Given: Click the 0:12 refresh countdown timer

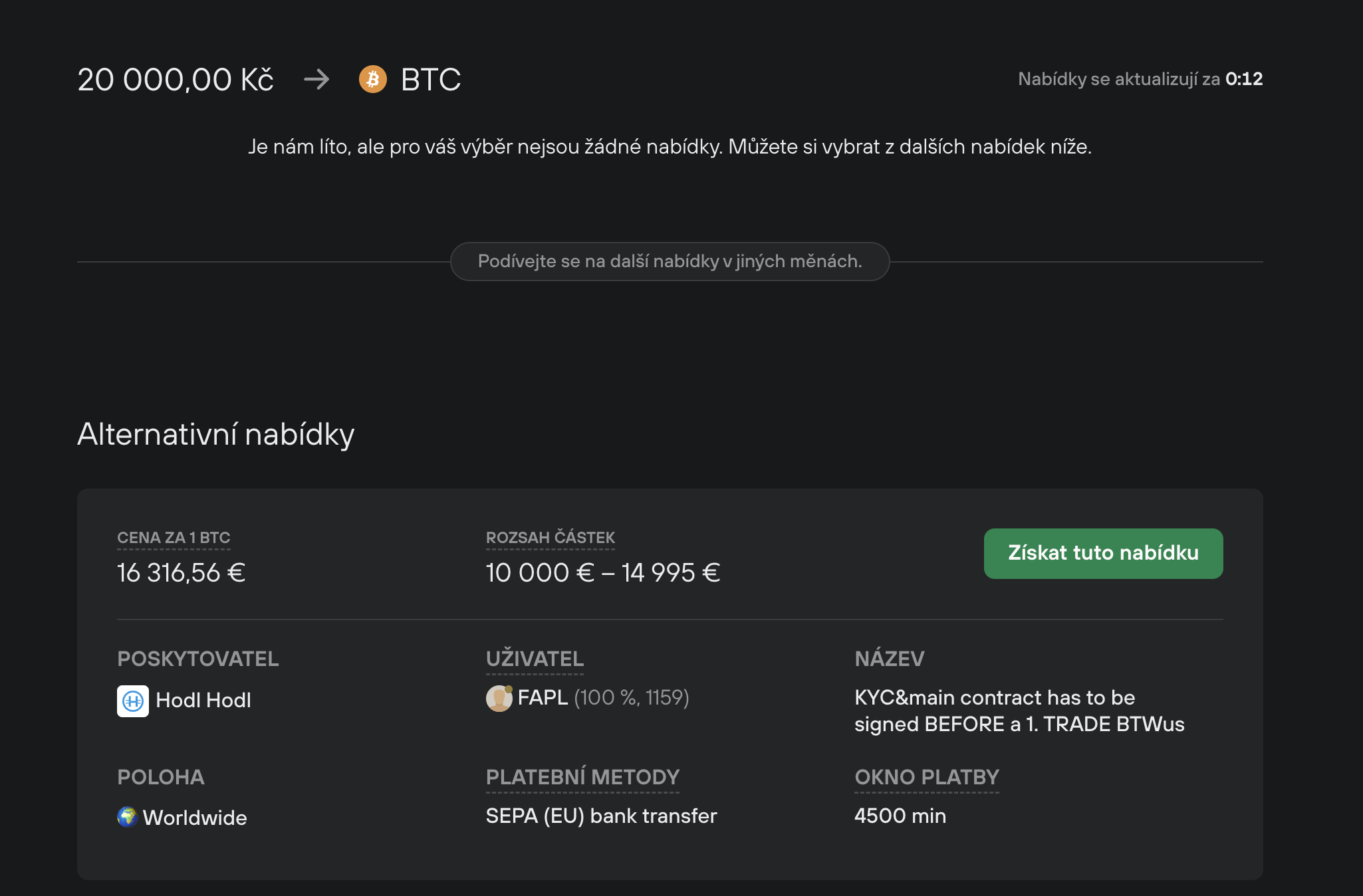Looking at the screenshot, I should pos(1245,78).
